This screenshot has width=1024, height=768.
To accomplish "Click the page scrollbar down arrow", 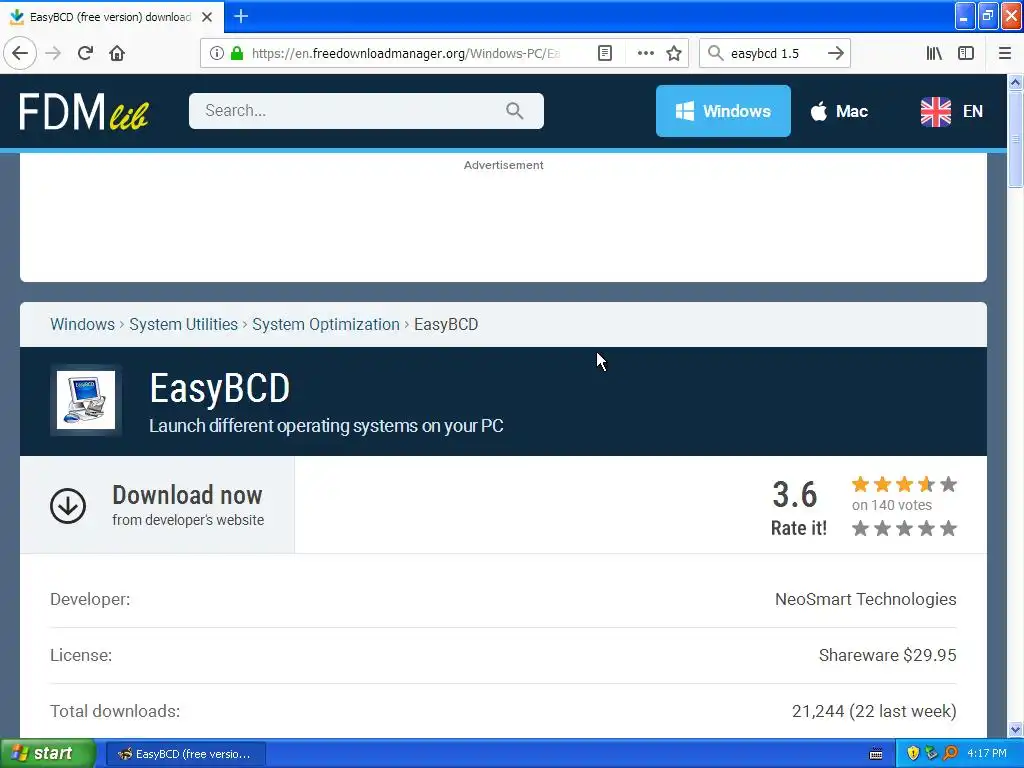I will (x=1015, y=729).
